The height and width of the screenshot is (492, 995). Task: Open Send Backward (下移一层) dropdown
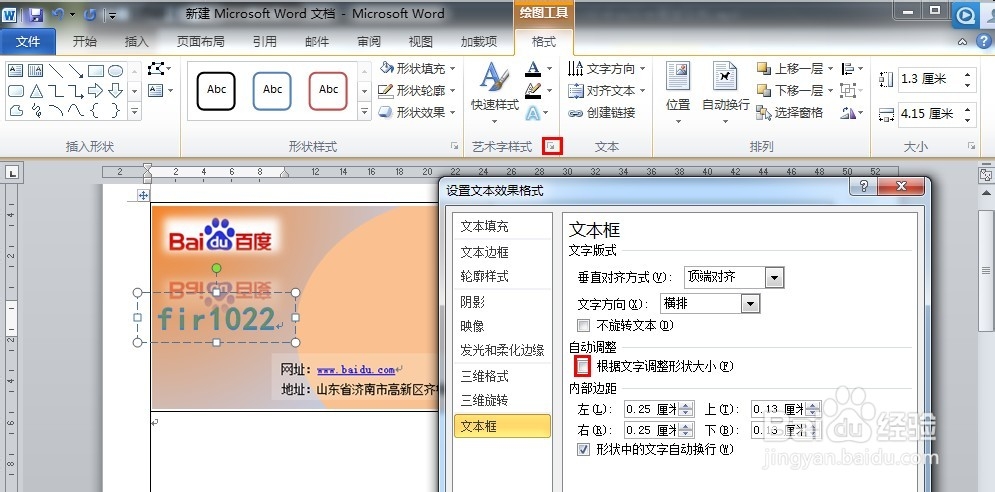coord(795,91)
